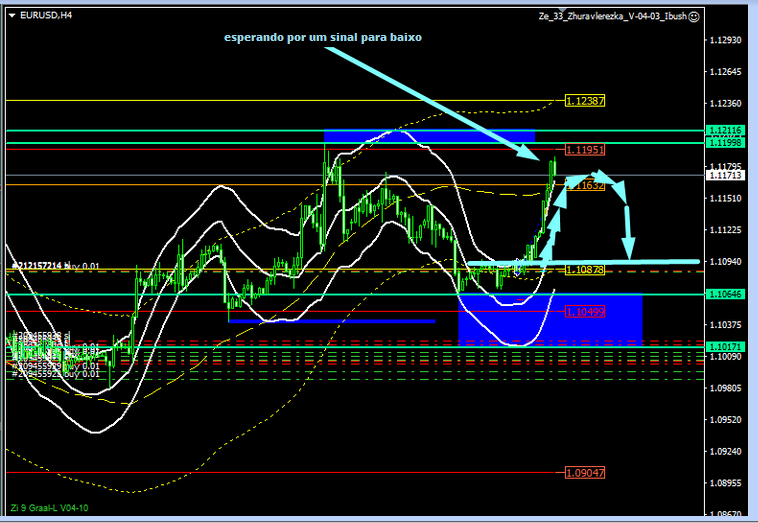Screen dimensions: 758x523
Task: Click the downward cyan arrow on the right
Action: coord(629,225)
